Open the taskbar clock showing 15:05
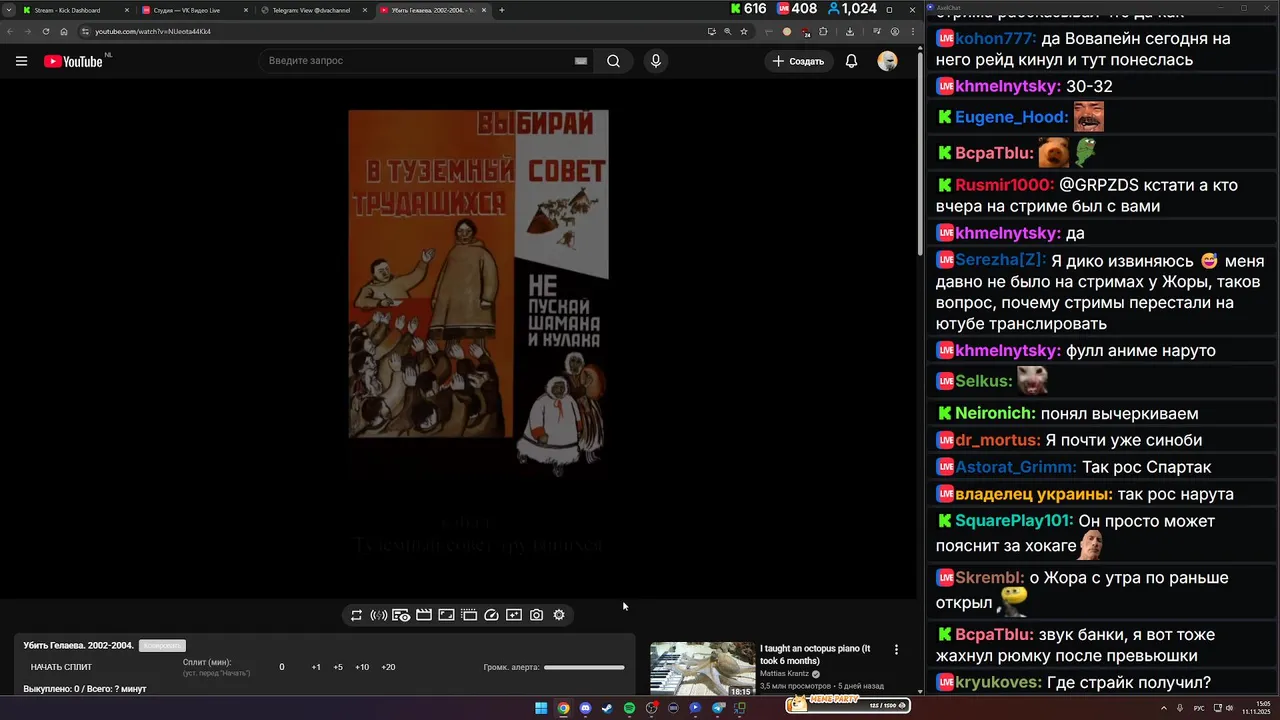This screenshot has height=720, width=1280. coord(1255,708)
